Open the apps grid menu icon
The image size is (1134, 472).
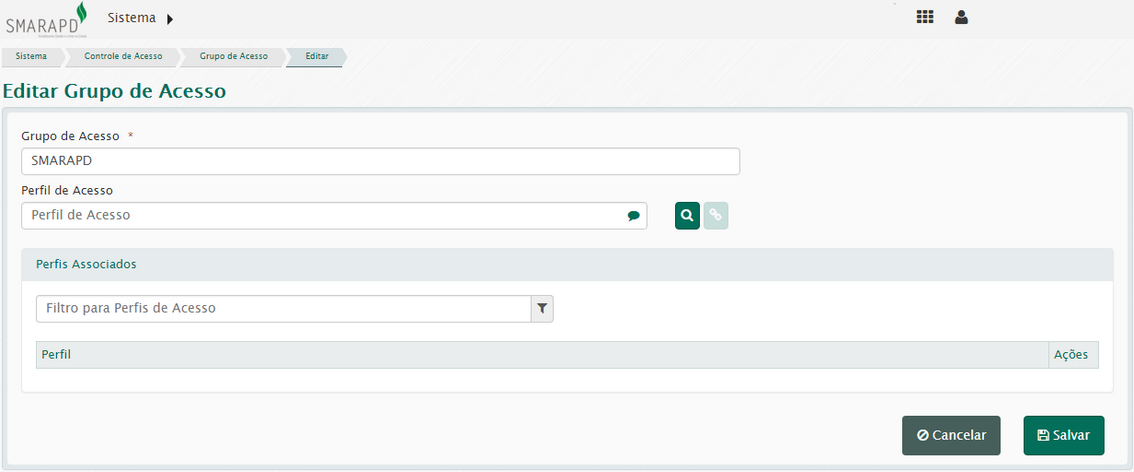(x=925, y=17)
